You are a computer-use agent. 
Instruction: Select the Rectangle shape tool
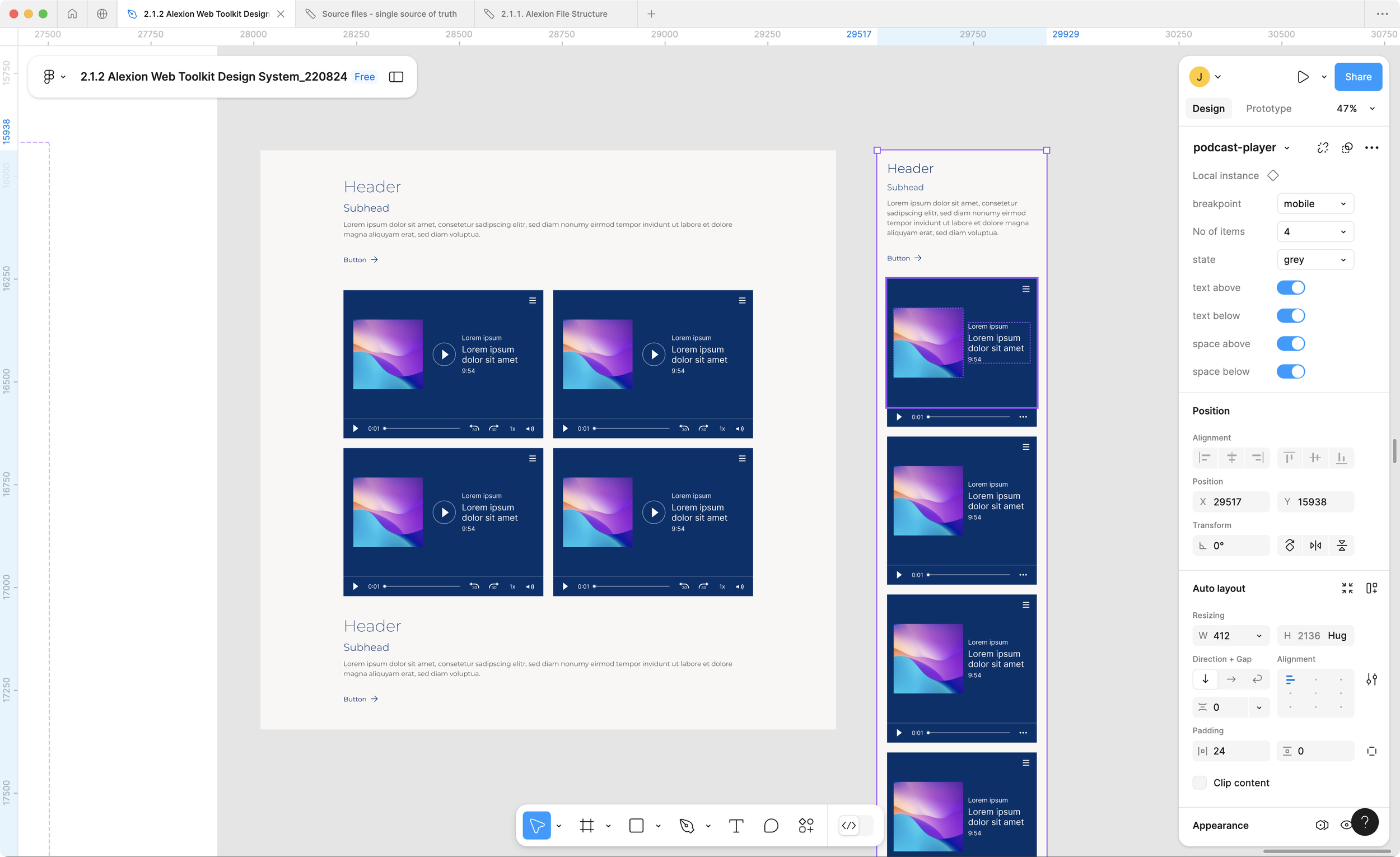(x=636, y=825)
